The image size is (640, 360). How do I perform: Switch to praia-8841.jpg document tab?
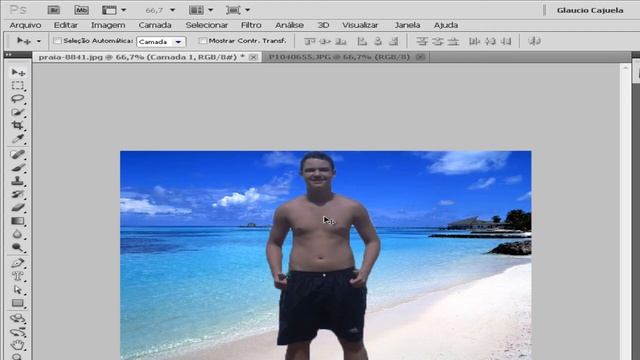coord(141,57)
